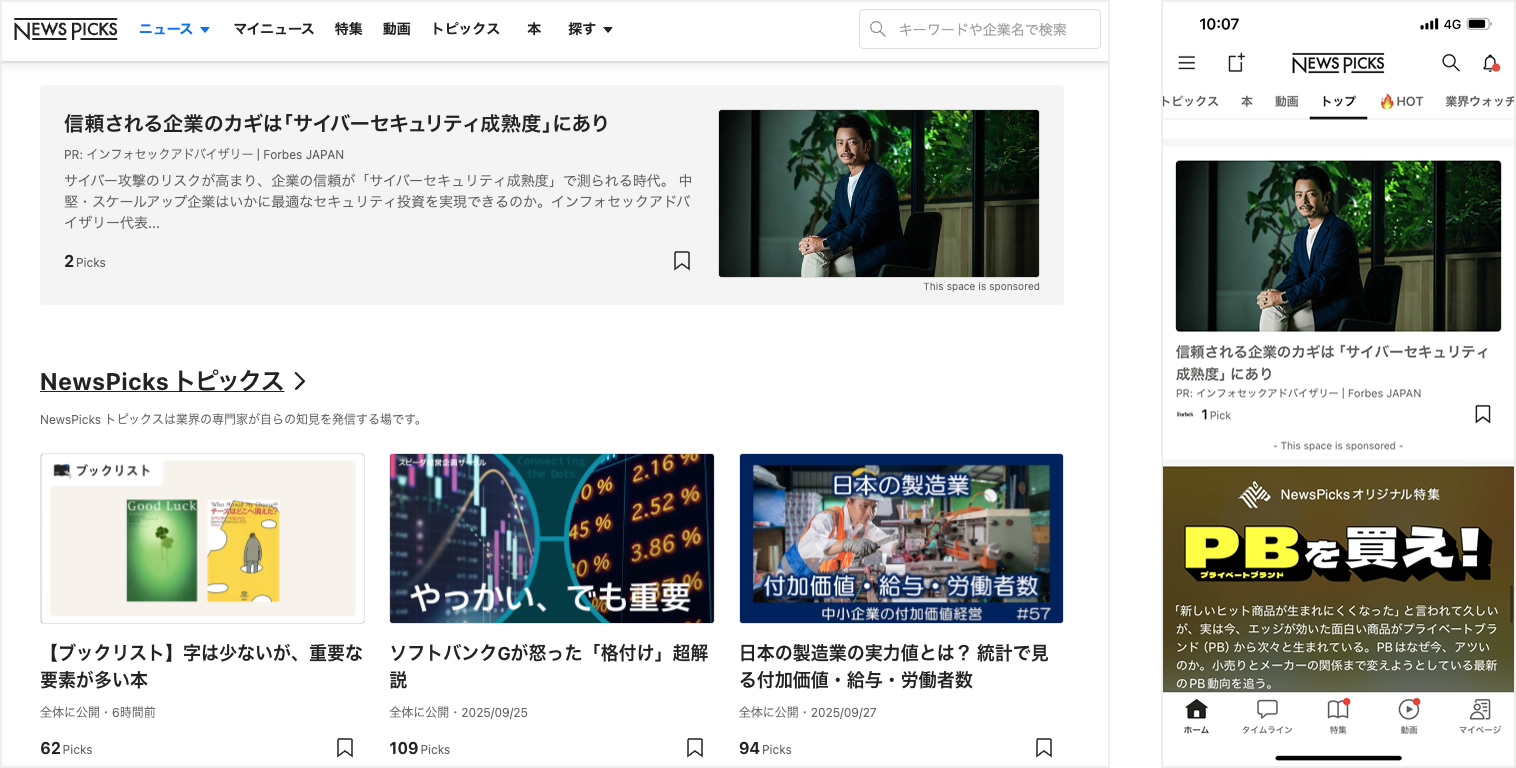Image resolution: width=1516 pixels, height=768 pixels.
Task: Bookmark the ソフトバンクG 格付け article
Action: pyautogui.click(x=695, y=748)
